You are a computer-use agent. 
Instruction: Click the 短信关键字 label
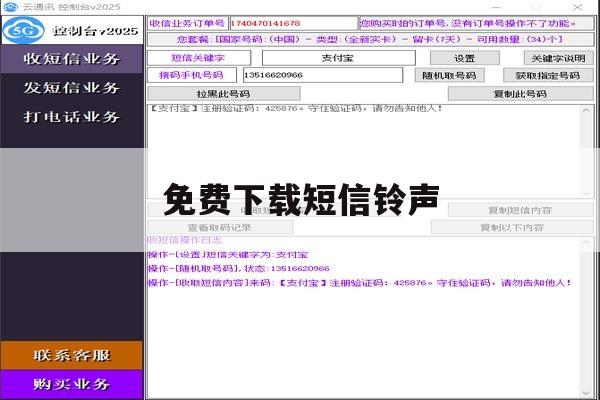point(199,58)
